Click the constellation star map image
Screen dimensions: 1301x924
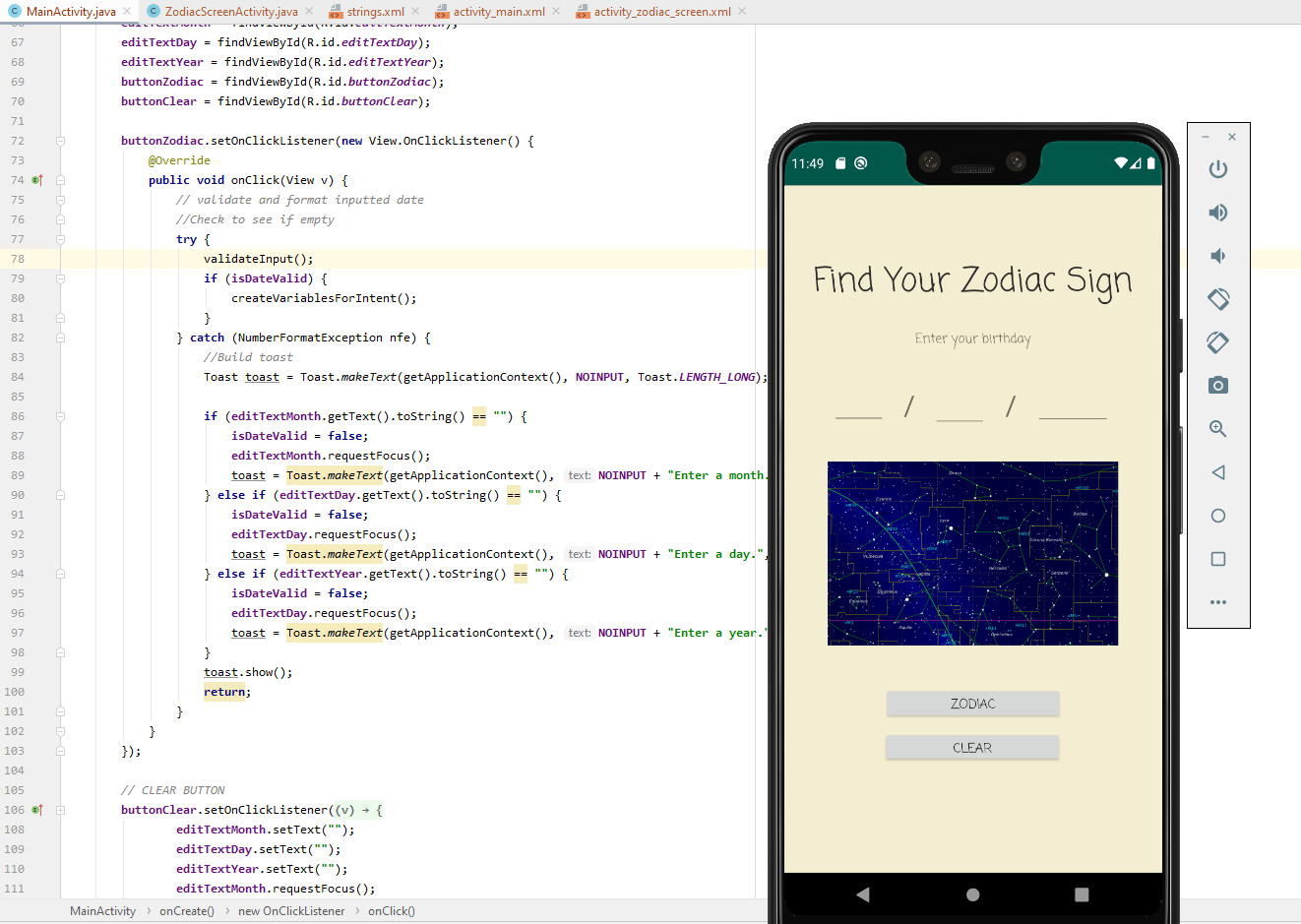point(972,553)
